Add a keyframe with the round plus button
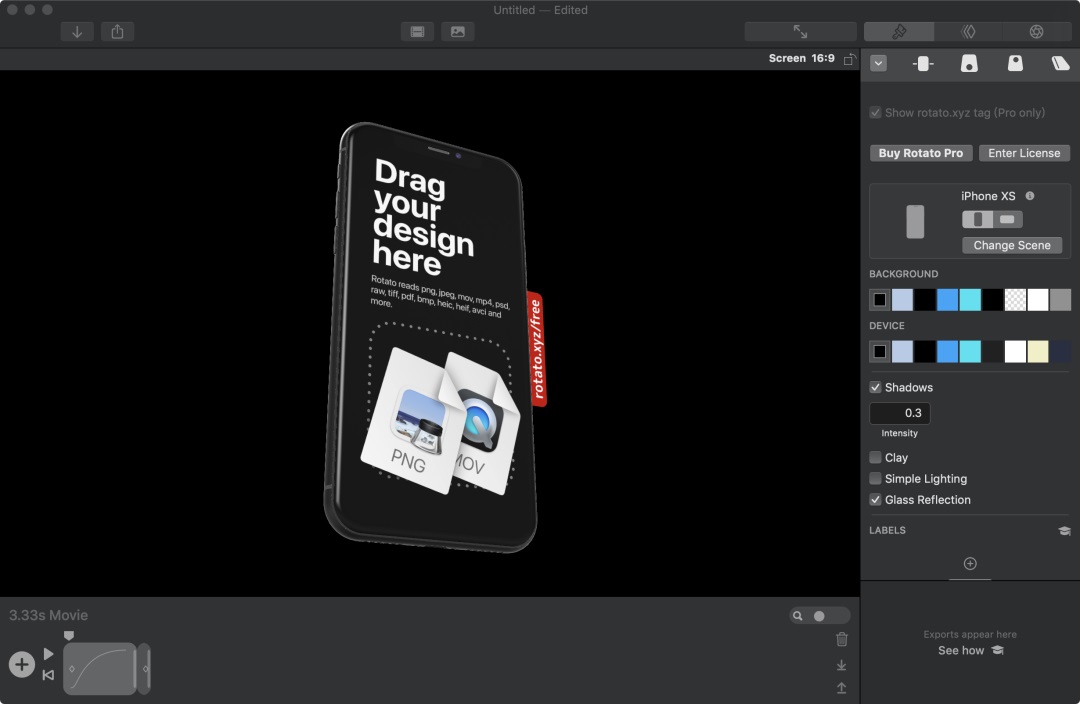 pyautogui.click(x=22, y=665)
